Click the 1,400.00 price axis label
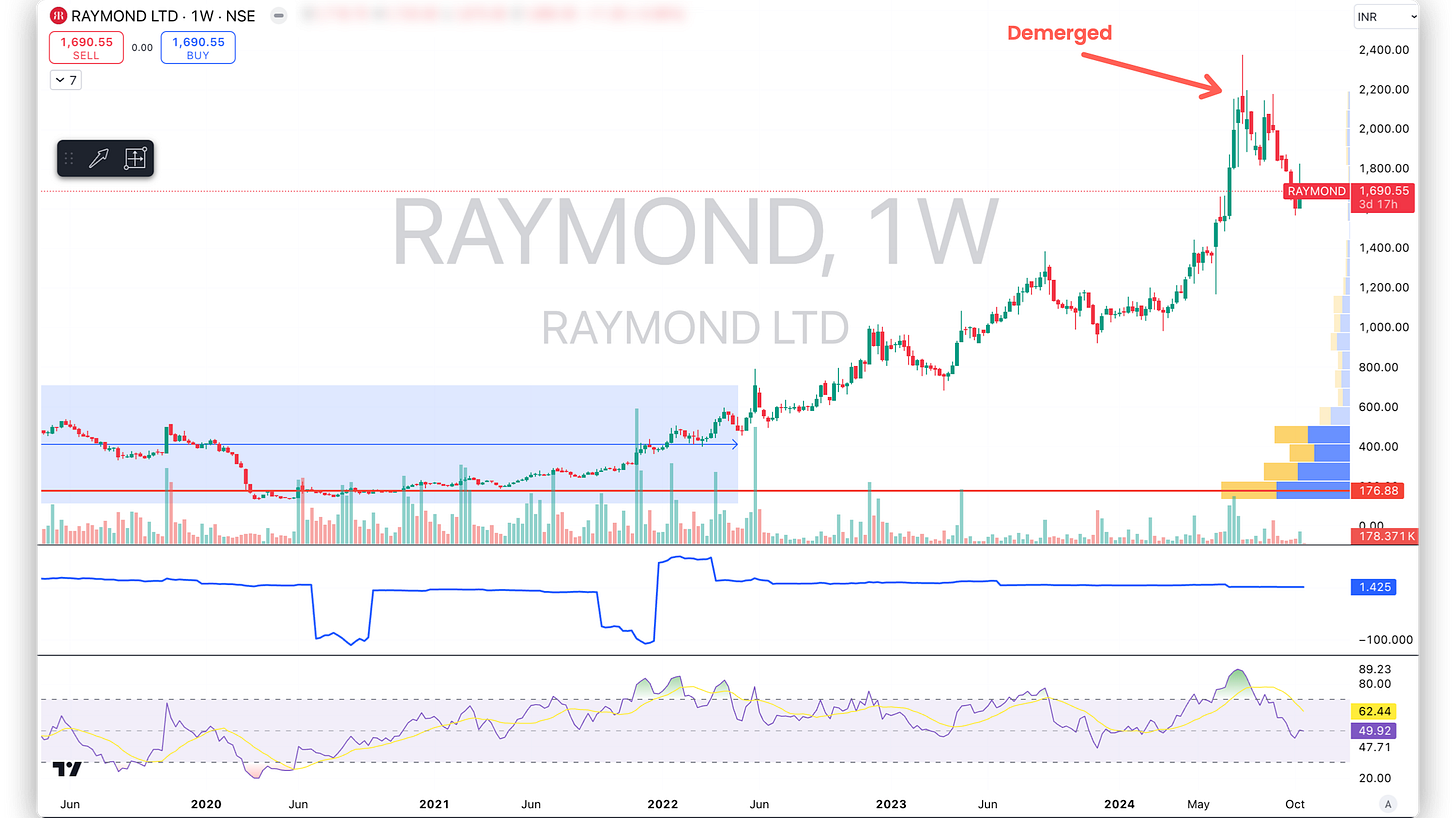Screen dimensions: 1456x818 tap(1382, 247)
